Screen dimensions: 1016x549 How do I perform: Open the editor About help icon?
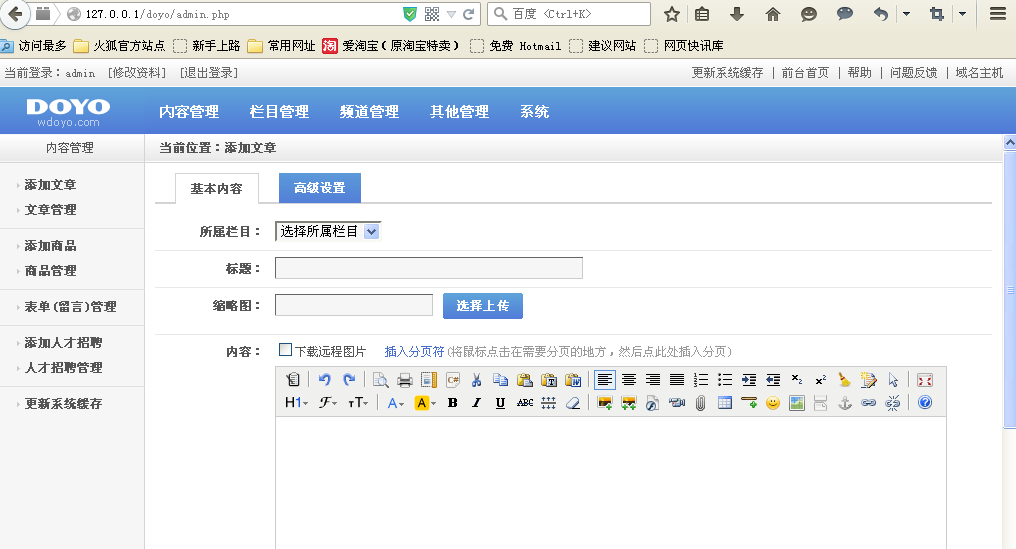[925, 403]
